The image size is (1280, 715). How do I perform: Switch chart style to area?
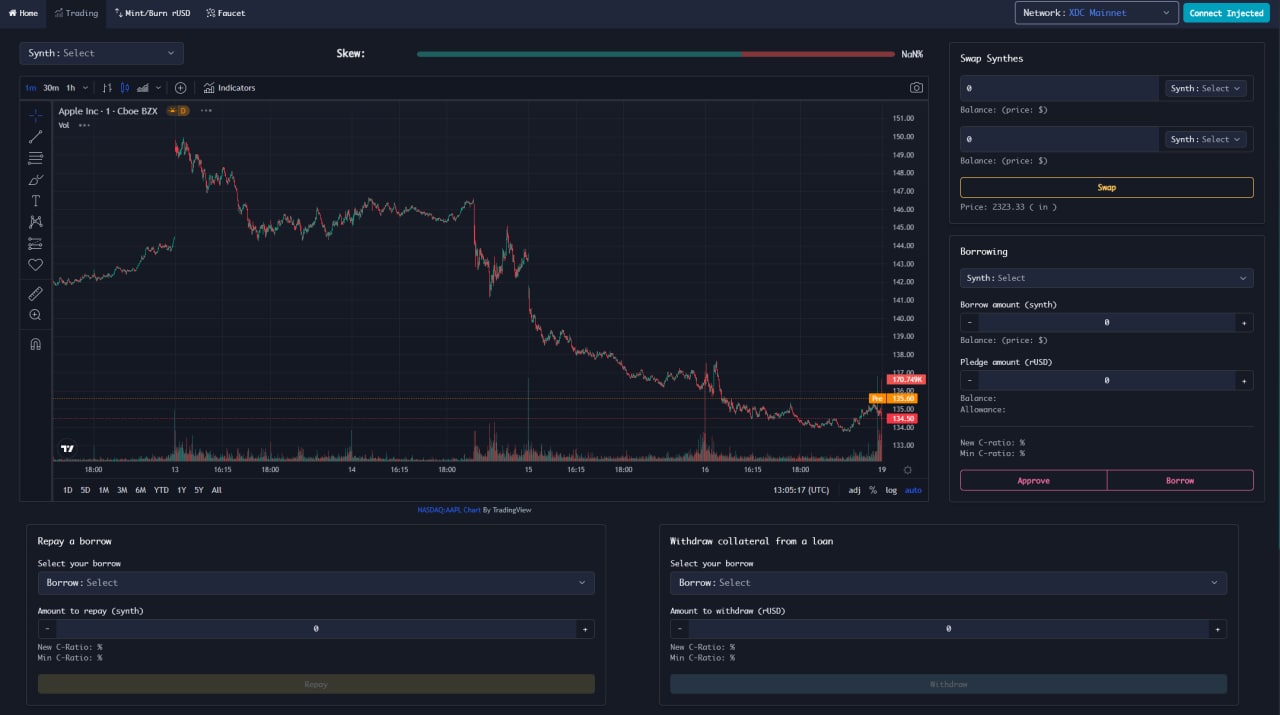coord(143,88)
